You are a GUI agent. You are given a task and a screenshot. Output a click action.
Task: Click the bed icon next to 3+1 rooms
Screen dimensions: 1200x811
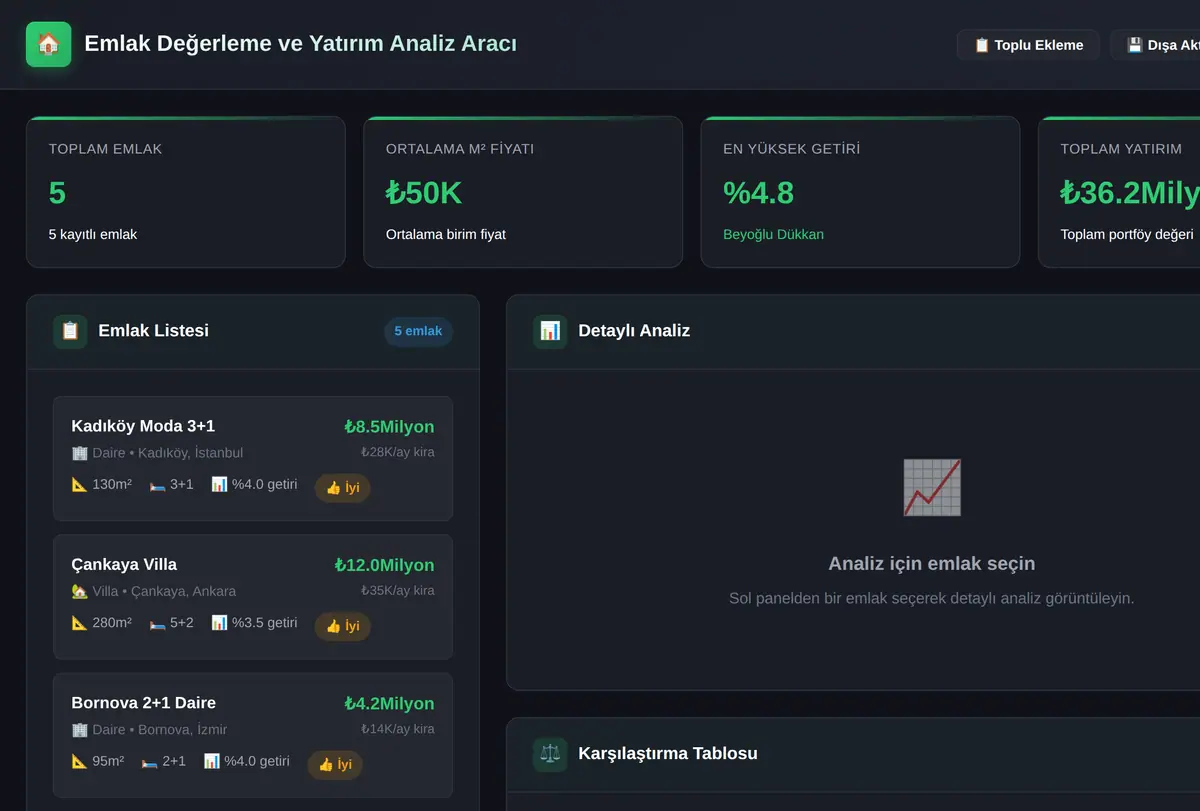pos(158,485)
